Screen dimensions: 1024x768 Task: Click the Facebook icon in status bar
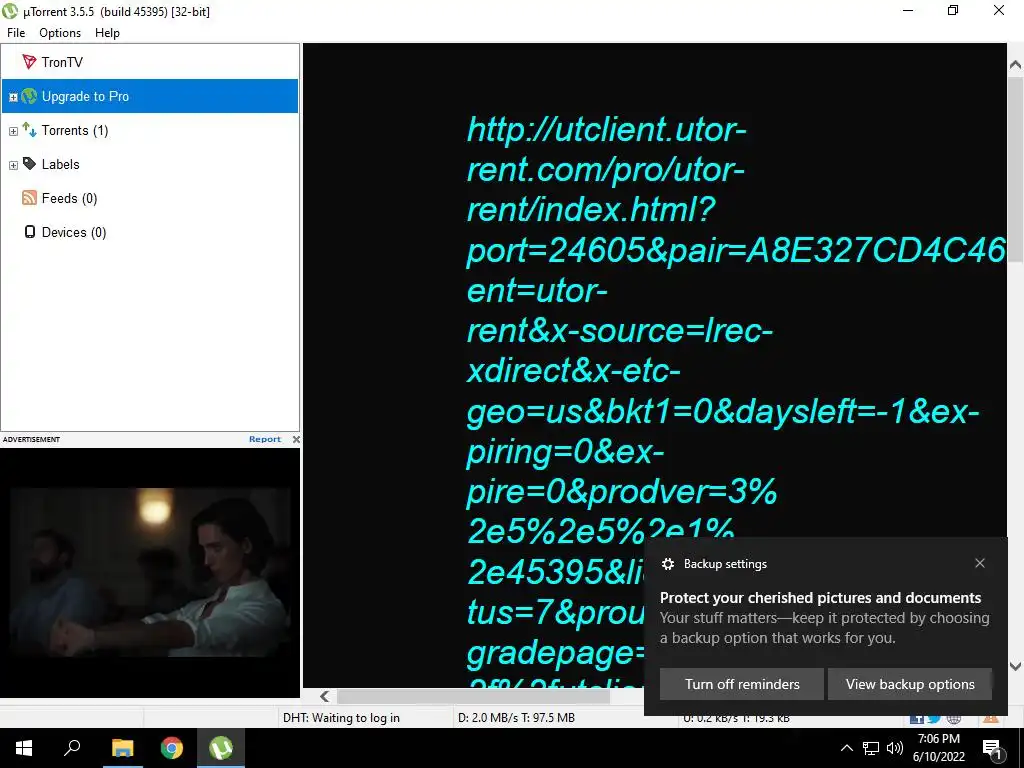tap(916, 718)
